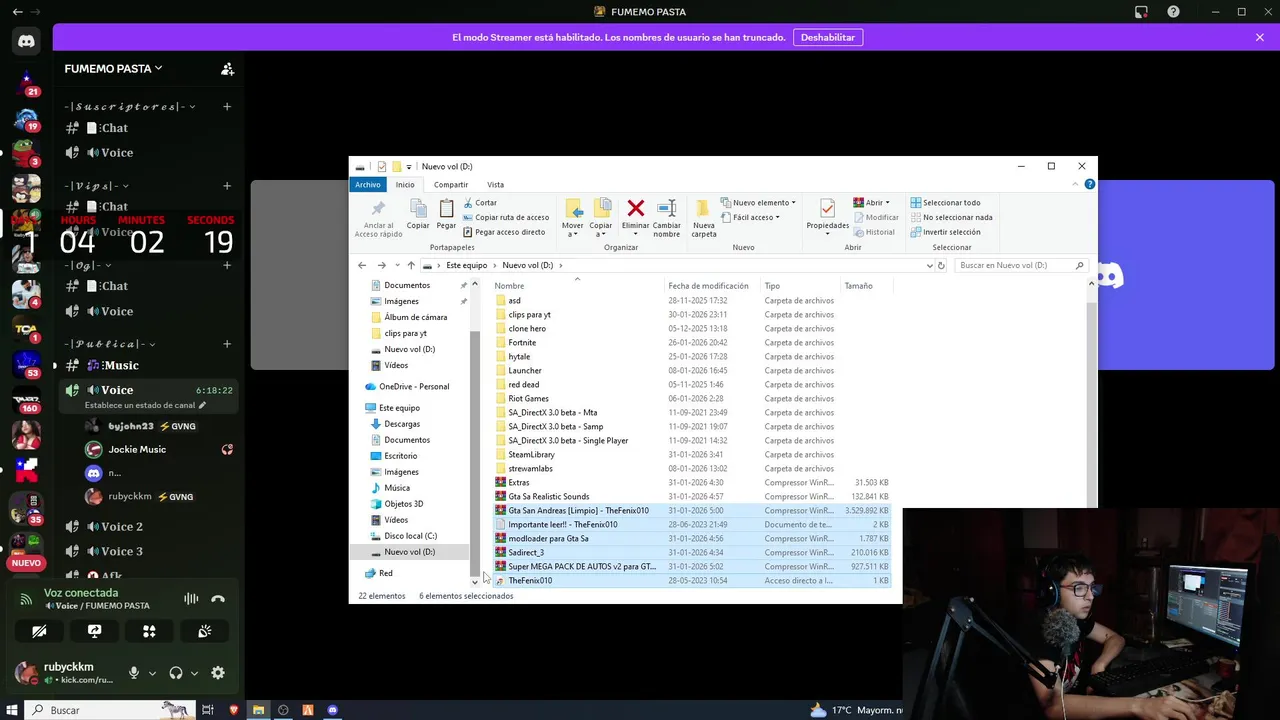Click No seleccionar nada
The image size is (1280, 720).
click(951, 217)
